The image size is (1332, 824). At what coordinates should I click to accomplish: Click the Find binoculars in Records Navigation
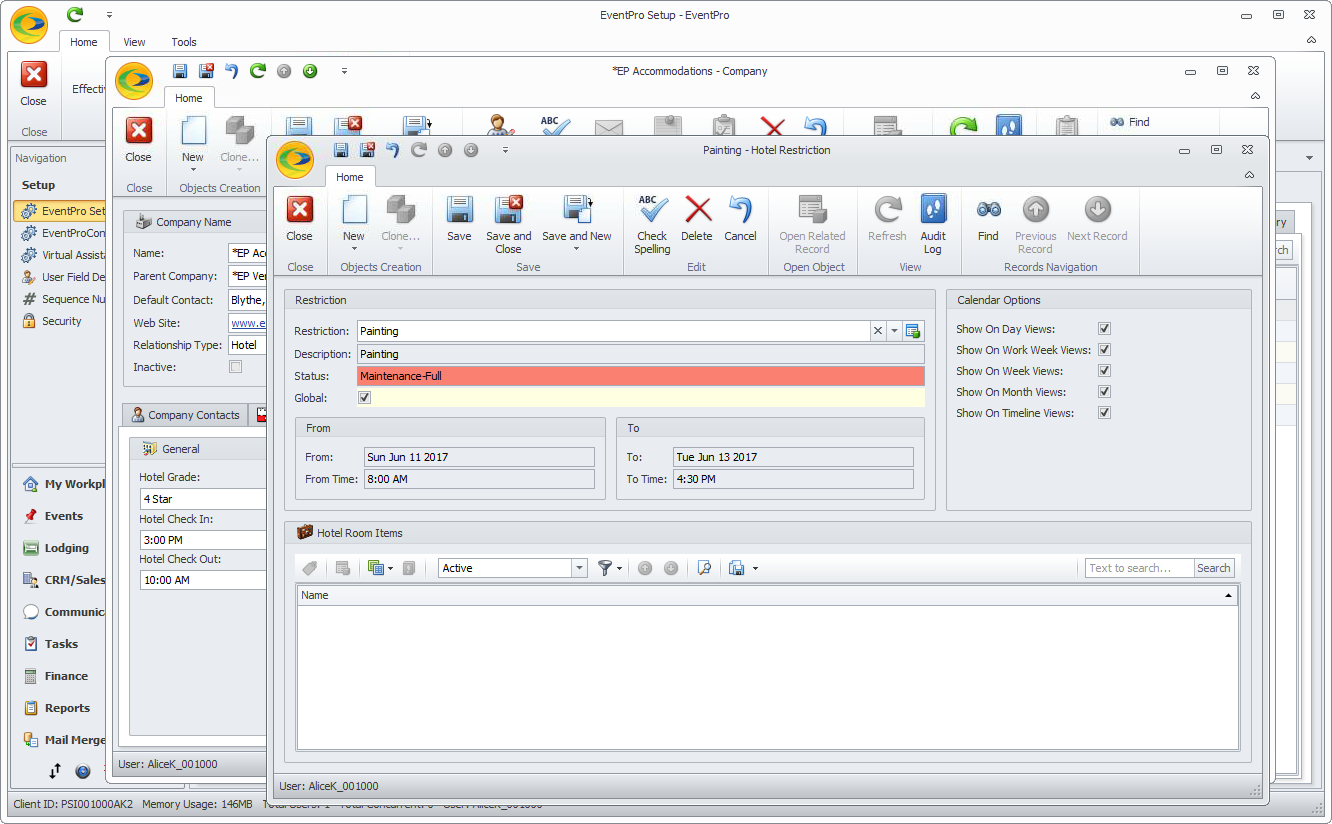tap(988, 220)
